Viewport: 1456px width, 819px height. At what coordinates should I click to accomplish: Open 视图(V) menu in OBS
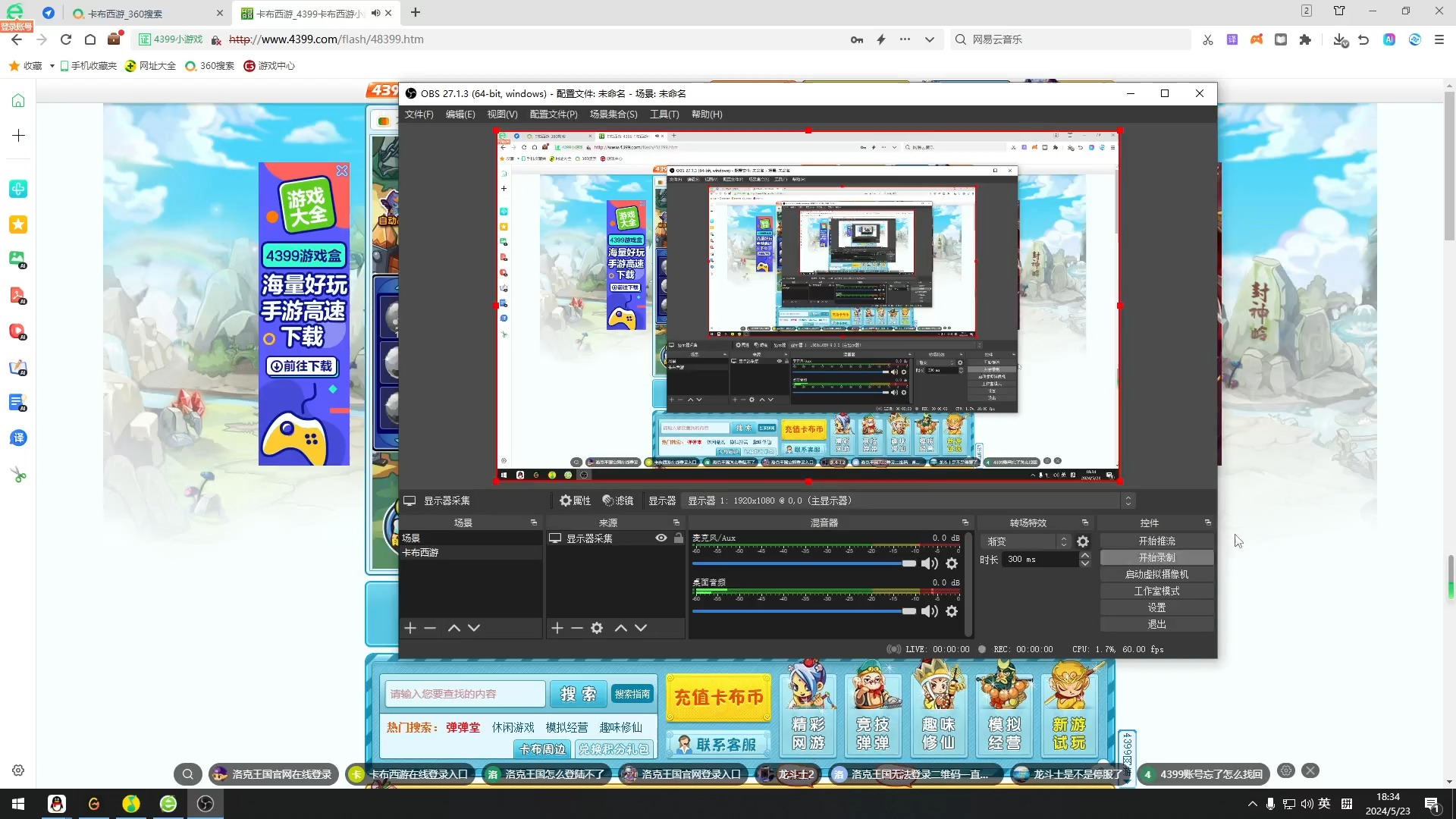click(x=502, y=115)
